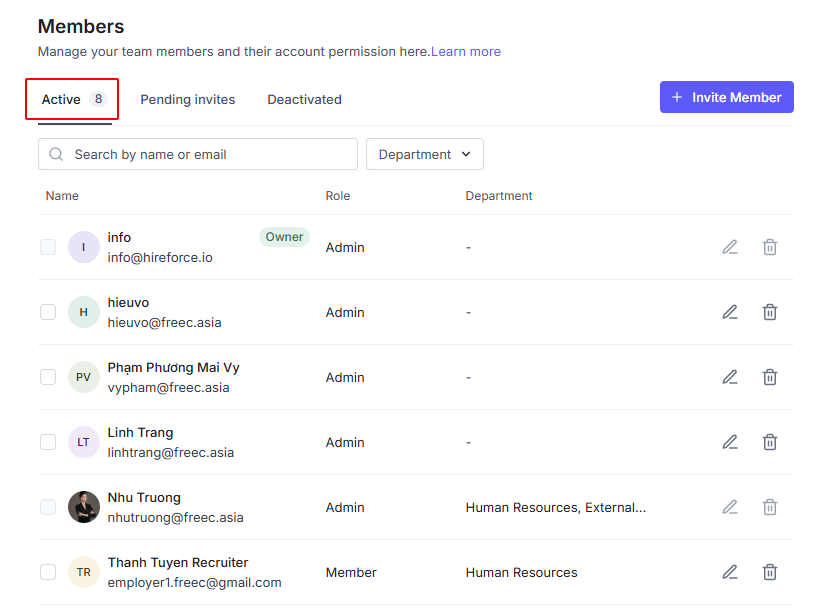
Task: Check the Thanh Tuyen Recruiter row
Action: 48,572
